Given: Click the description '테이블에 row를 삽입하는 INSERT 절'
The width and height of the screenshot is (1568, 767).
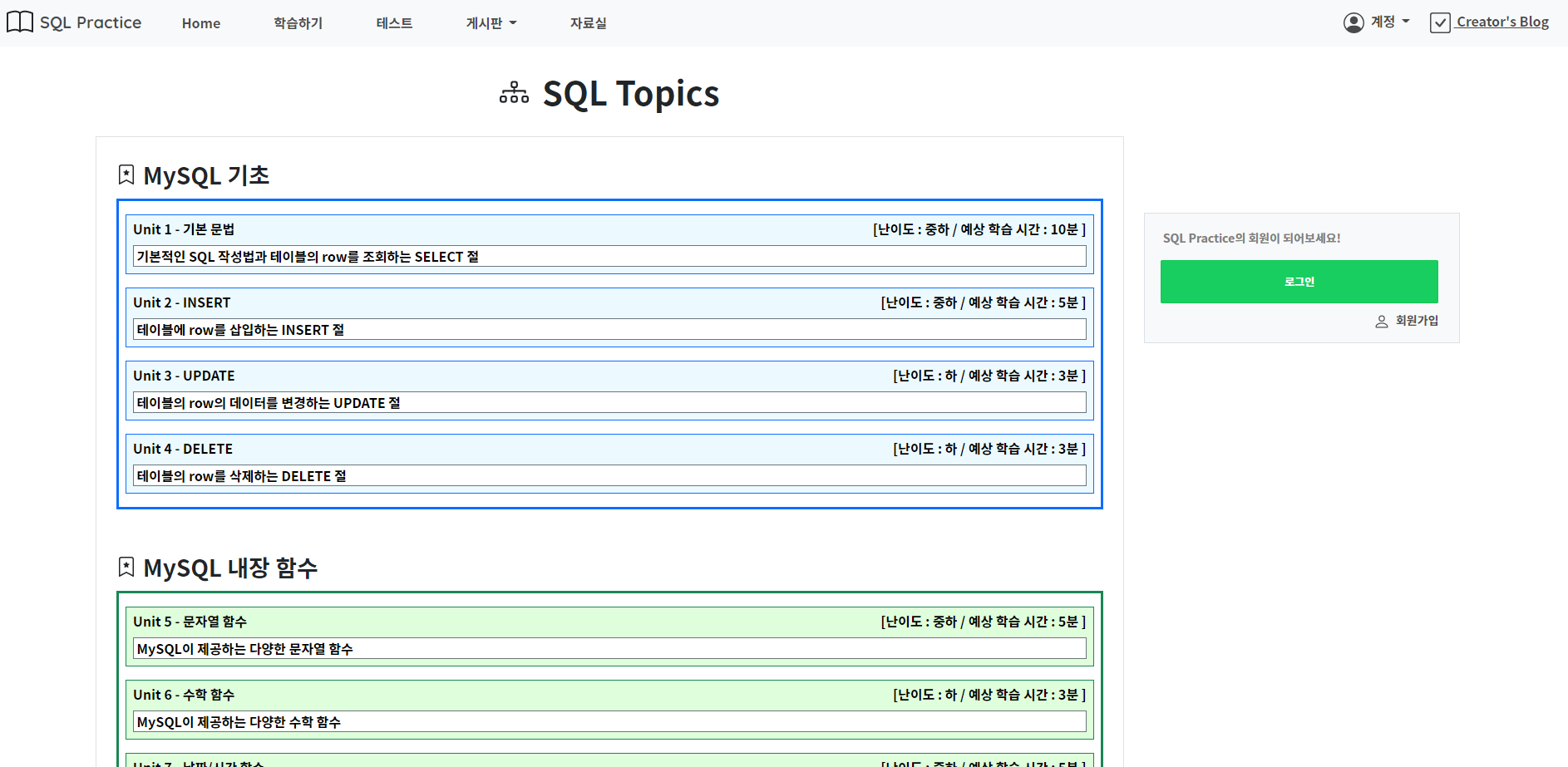Looking at the screenshot, I should pyautogui.click(x=609, y=329).
